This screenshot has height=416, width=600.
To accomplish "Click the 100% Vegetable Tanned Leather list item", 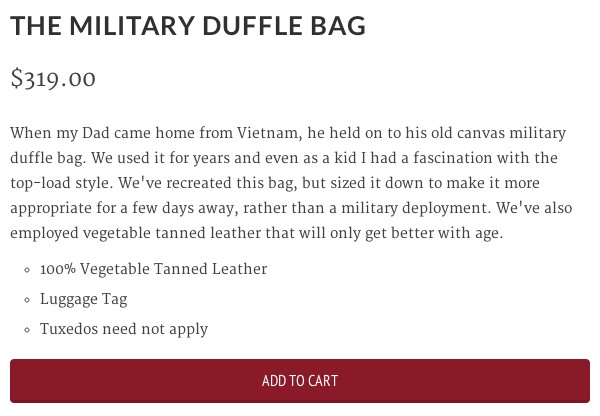I will 153,269.
